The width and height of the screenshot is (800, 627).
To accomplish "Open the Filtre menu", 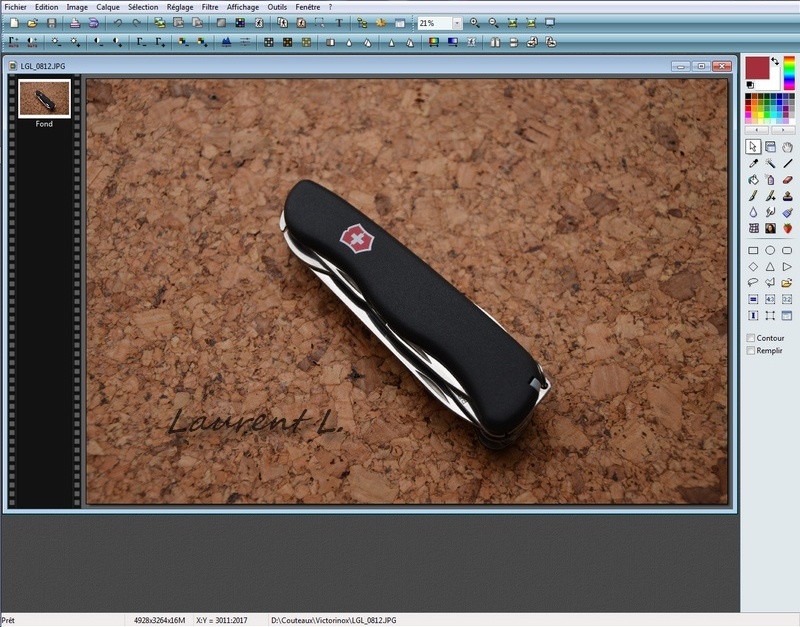I will (210, 7).
